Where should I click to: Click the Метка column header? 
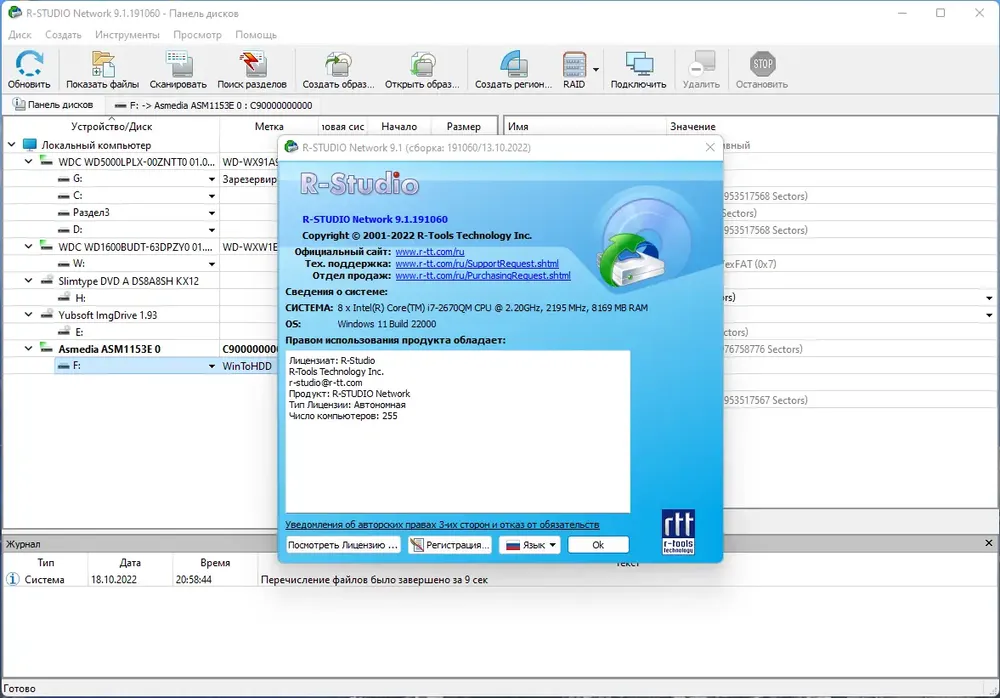268,126
